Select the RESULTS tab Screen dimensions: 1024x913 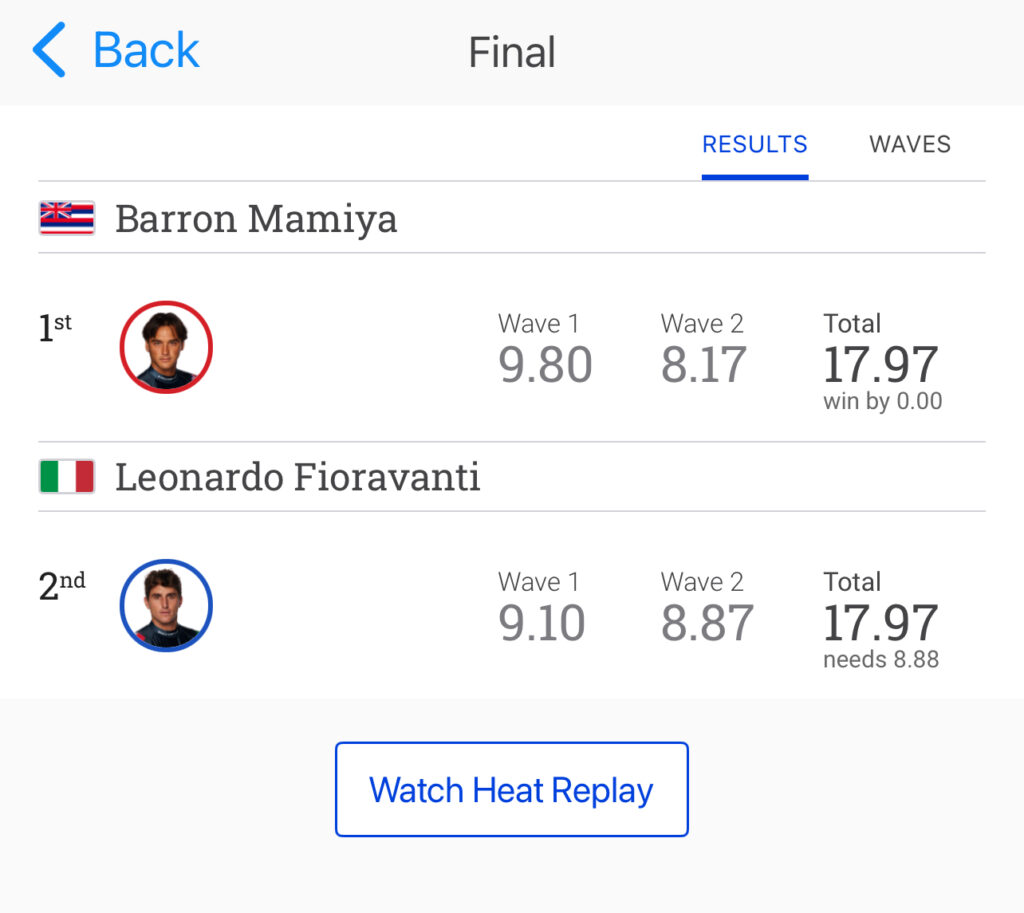point(754,145)
